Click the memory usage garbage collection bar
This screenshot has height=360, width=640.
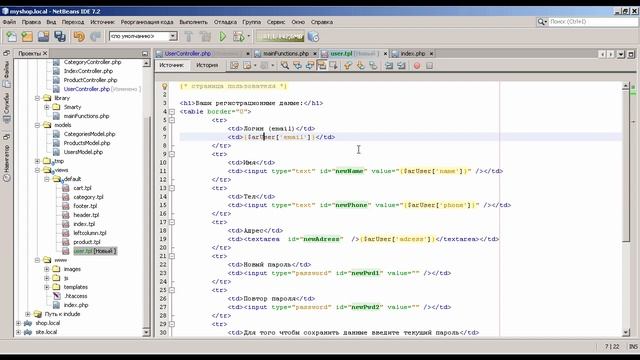280,37
